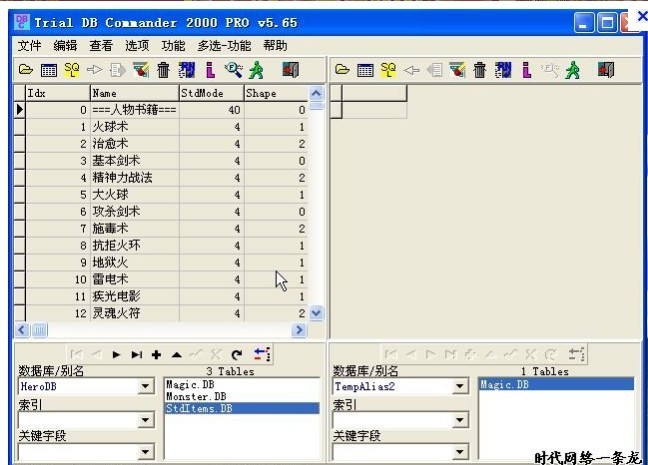Click the Idx column header

pyautogui.click(x=58, y=93)
